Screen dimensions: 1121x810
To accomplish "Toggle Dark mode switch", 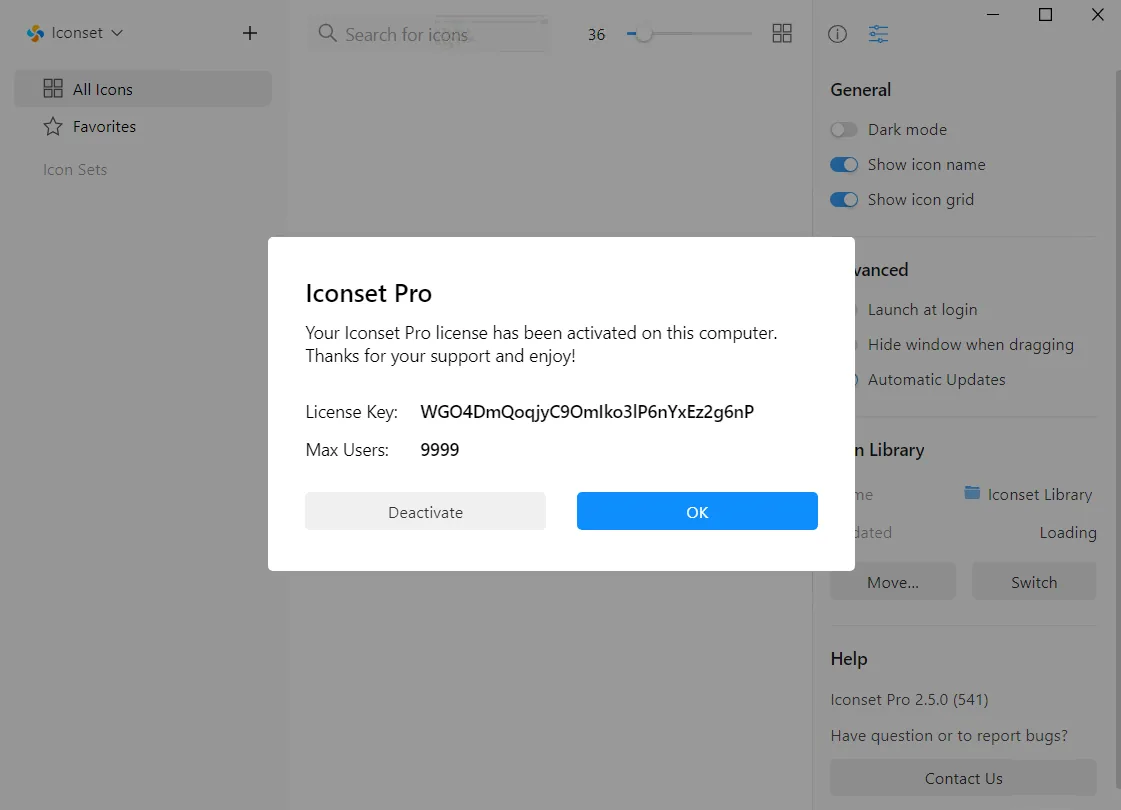I will [844, 129].
